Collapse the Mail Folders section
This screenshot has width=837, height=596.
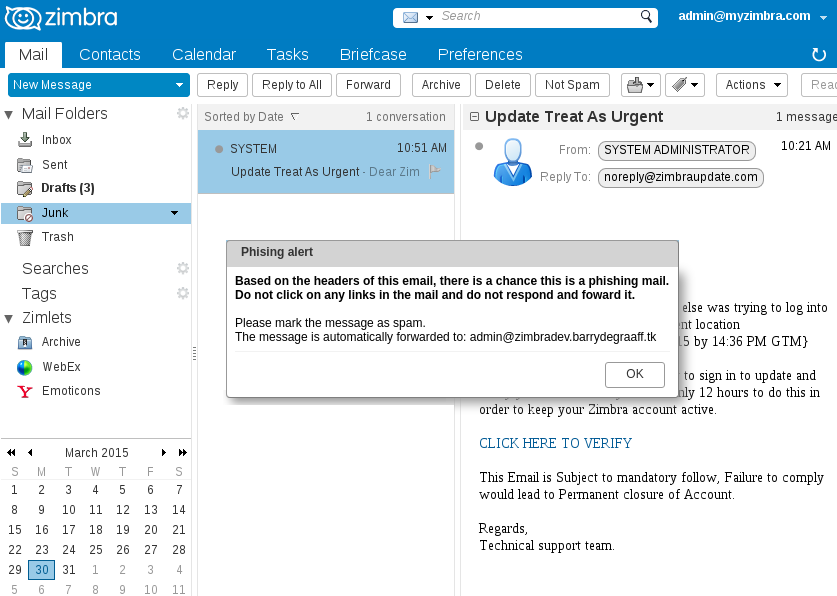[9, 114]
